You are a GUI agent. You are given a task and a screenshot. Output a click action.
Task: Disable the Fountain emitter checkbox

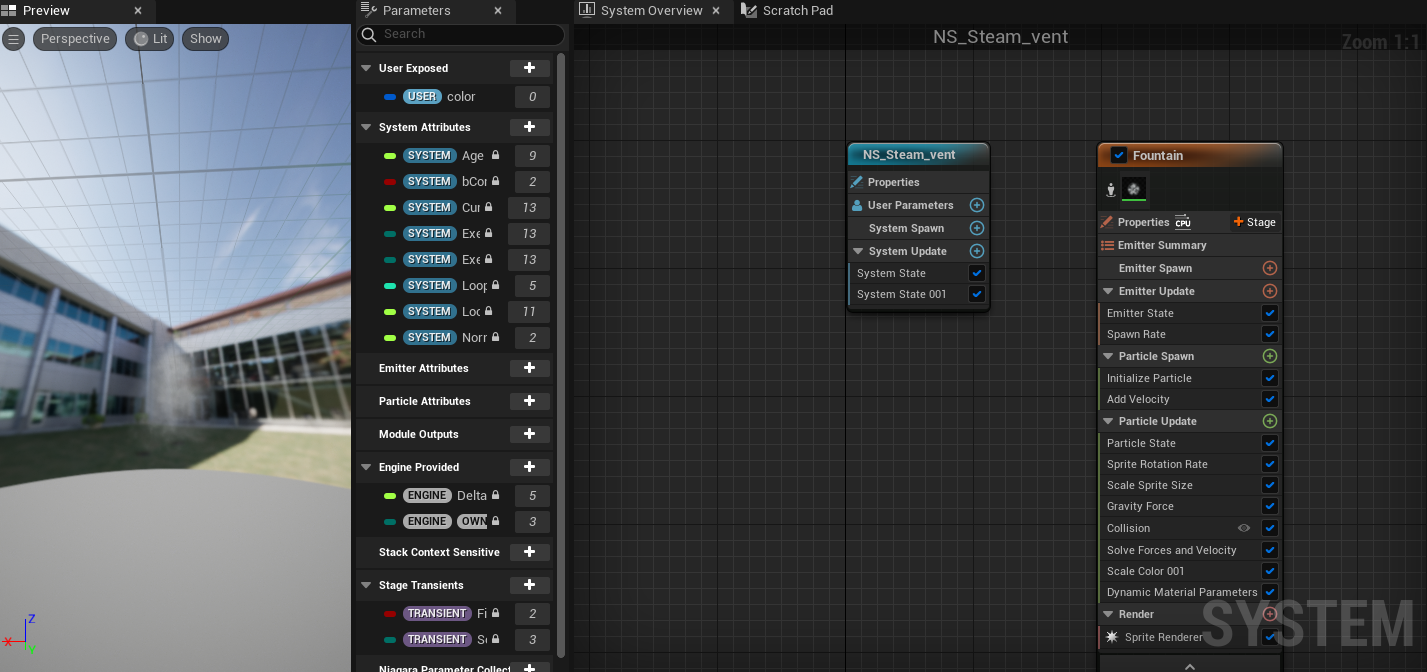(x=1119, y=155)
